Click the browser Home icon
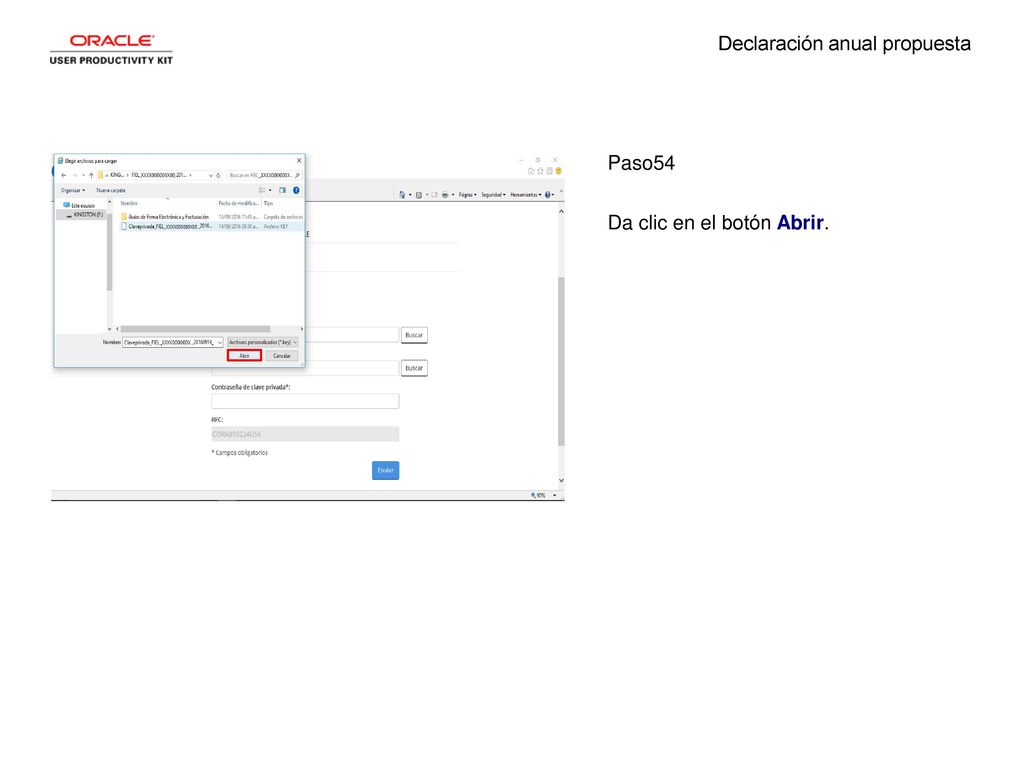 point(531,171)
